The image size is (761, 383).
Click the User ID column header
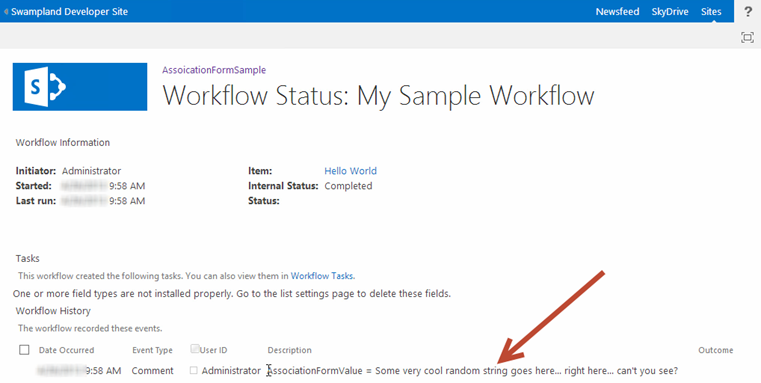click(x=213, y=350)
